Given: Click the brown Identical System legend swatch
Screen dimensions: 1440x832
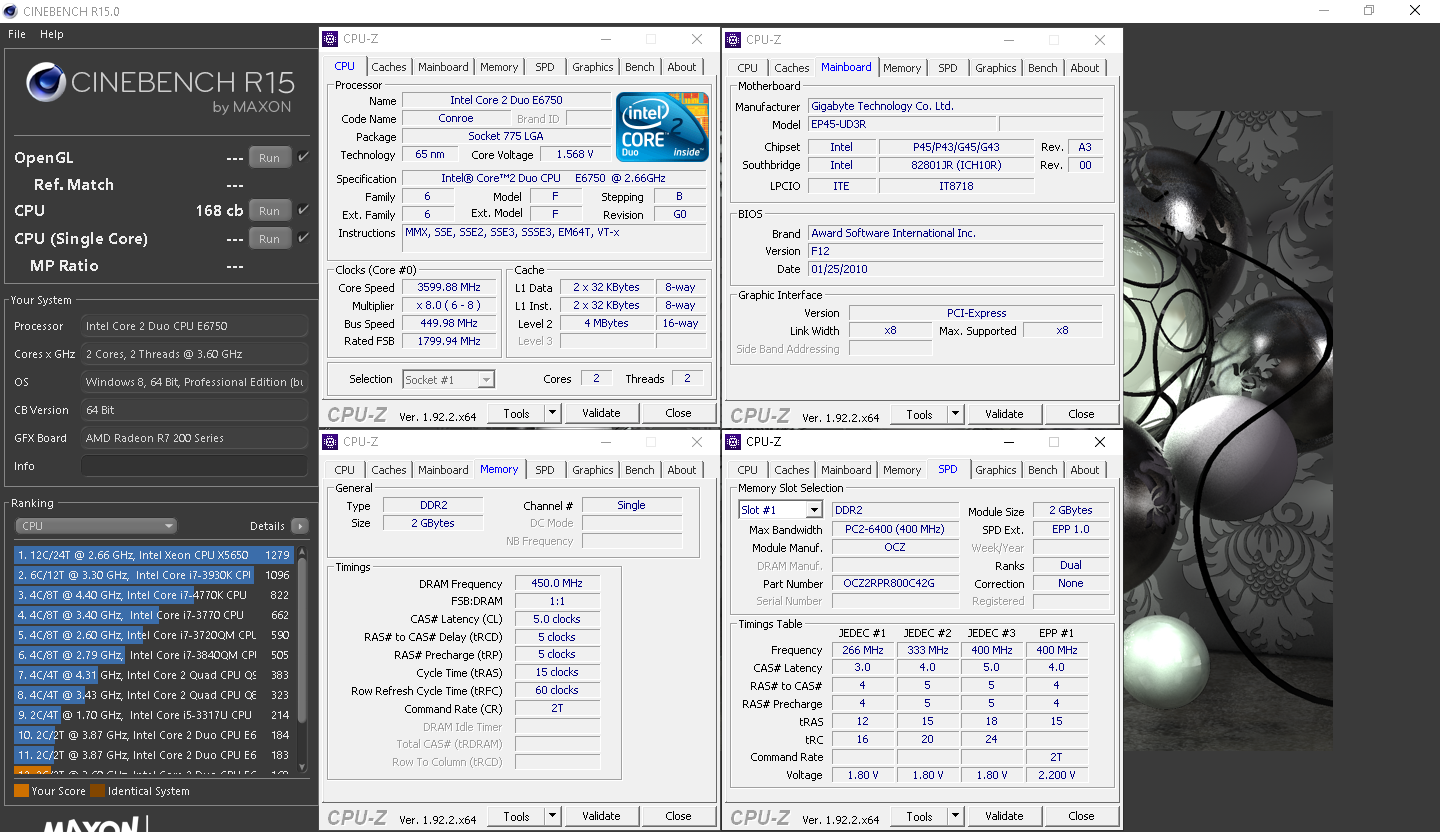Looking at the screenshot, I should (97, 791).
